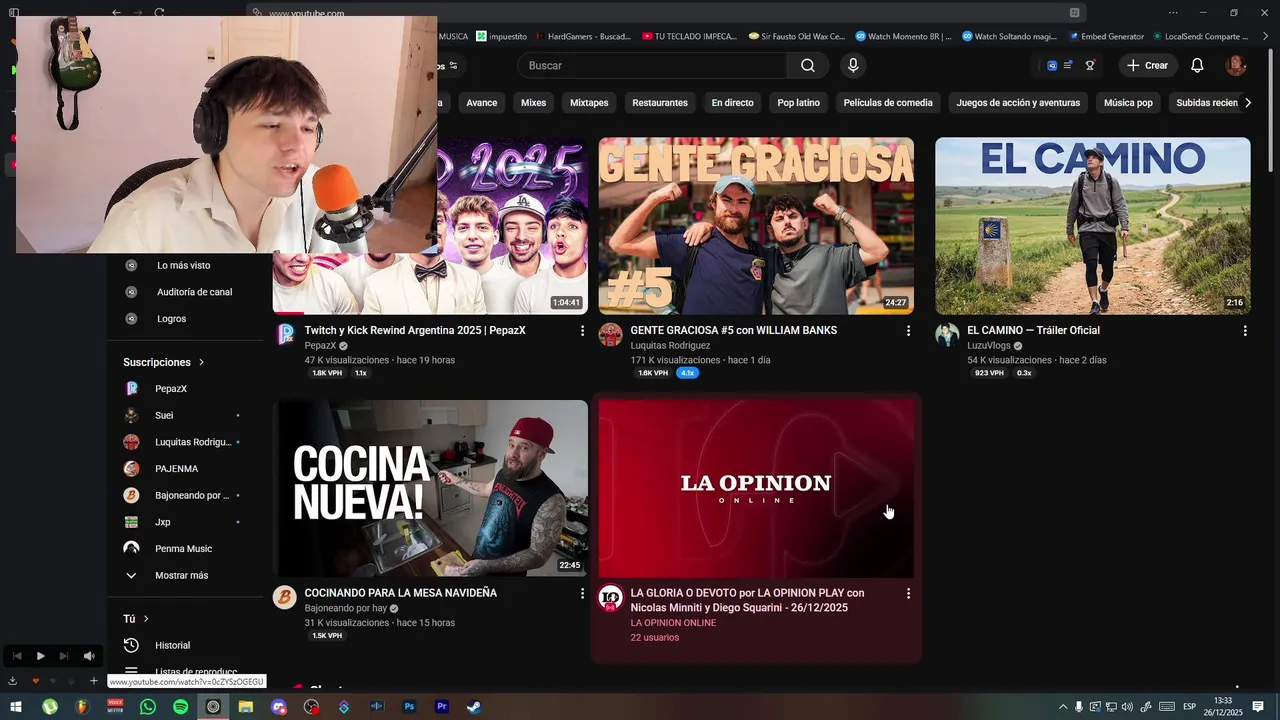Toggle system volume icon in the tray
This screenshot has width=1280, height=720.
pos(1129,707)
